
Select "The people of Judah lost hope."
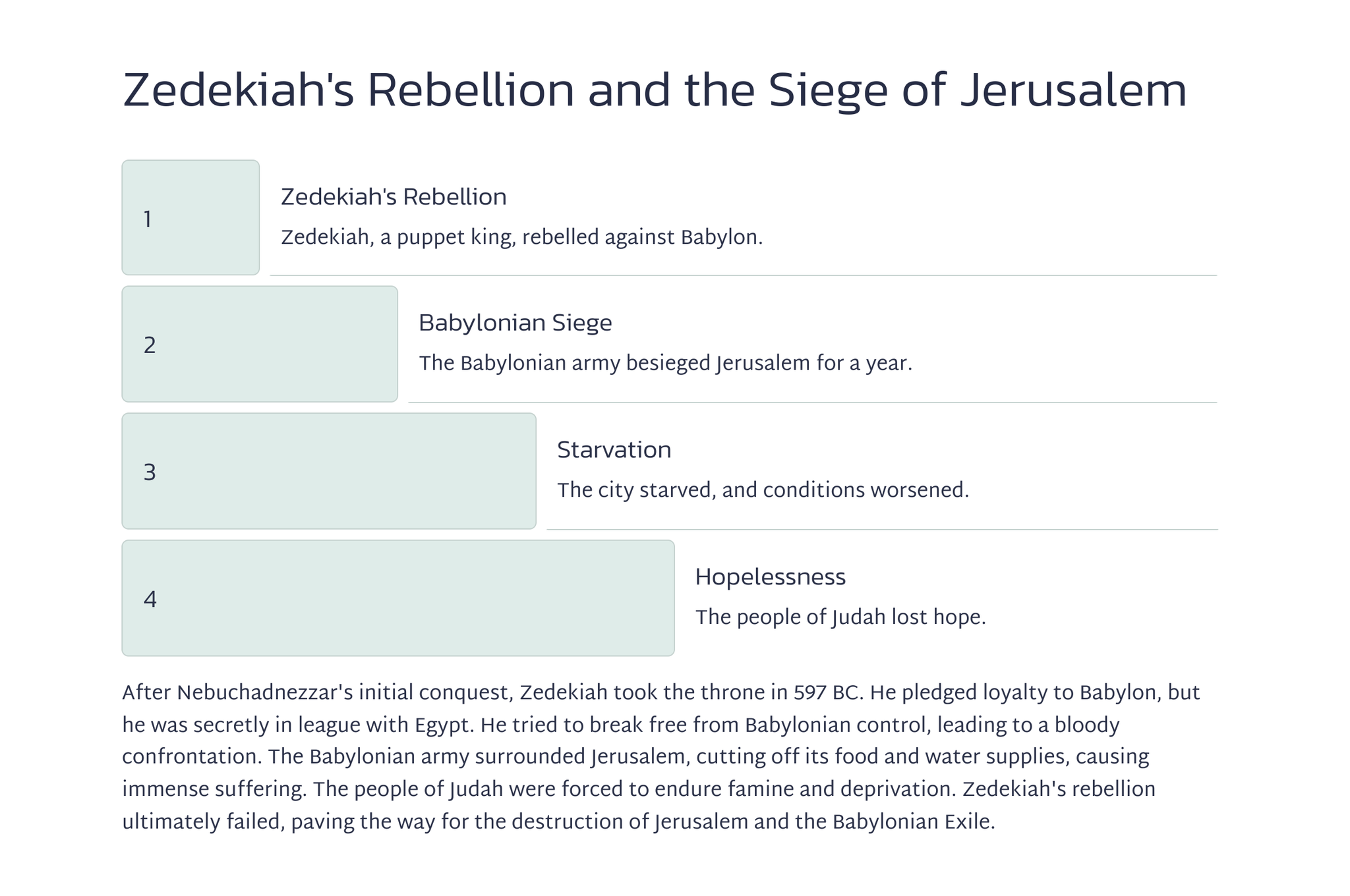pos(840,617)
